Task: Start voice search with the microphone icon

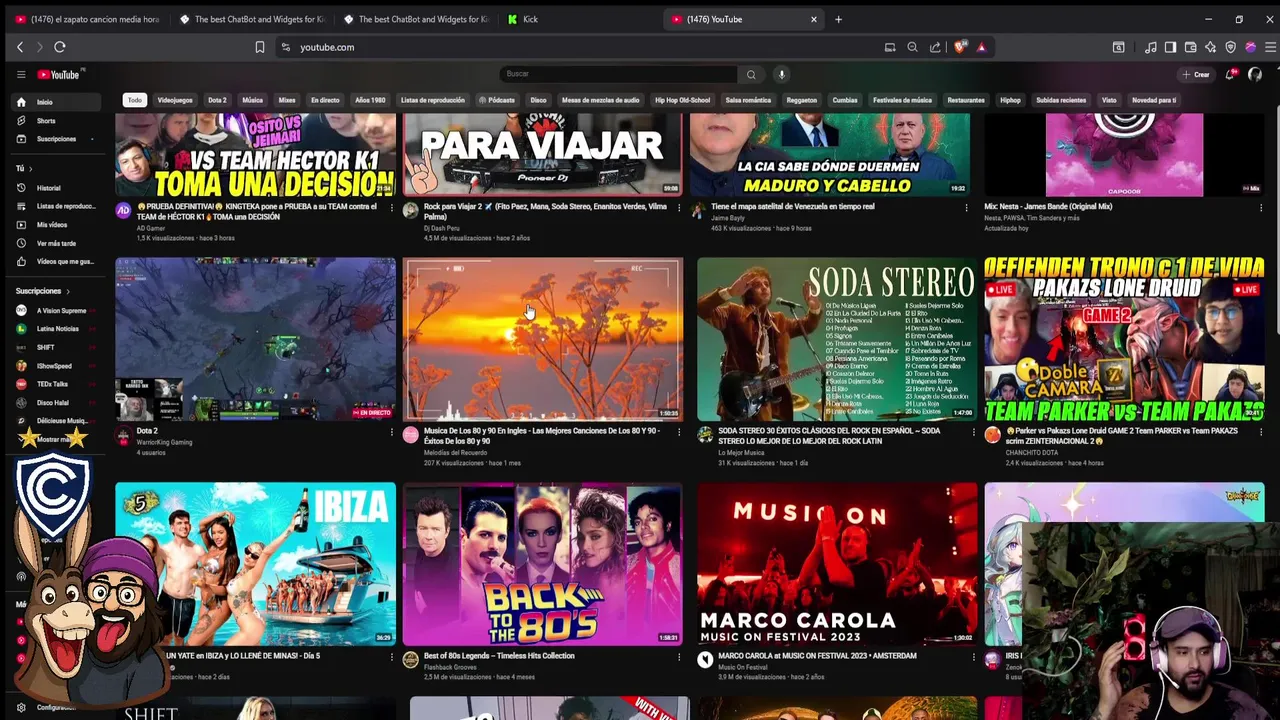Action: click(782, 74)
